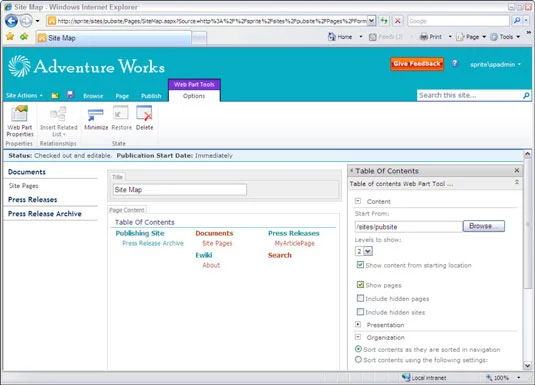Click the zoom level magnifier icon

coord(489,377)
